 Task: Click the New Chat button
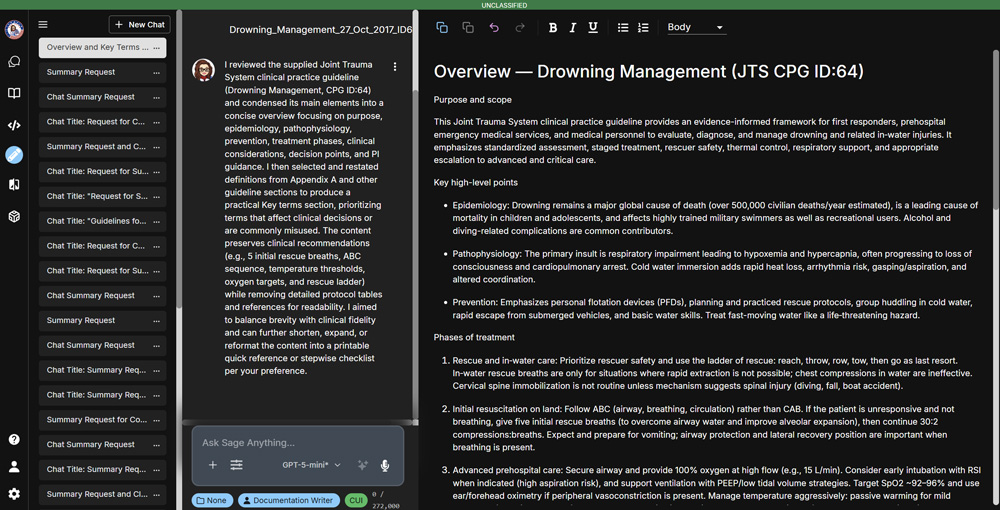click(139, 25)
